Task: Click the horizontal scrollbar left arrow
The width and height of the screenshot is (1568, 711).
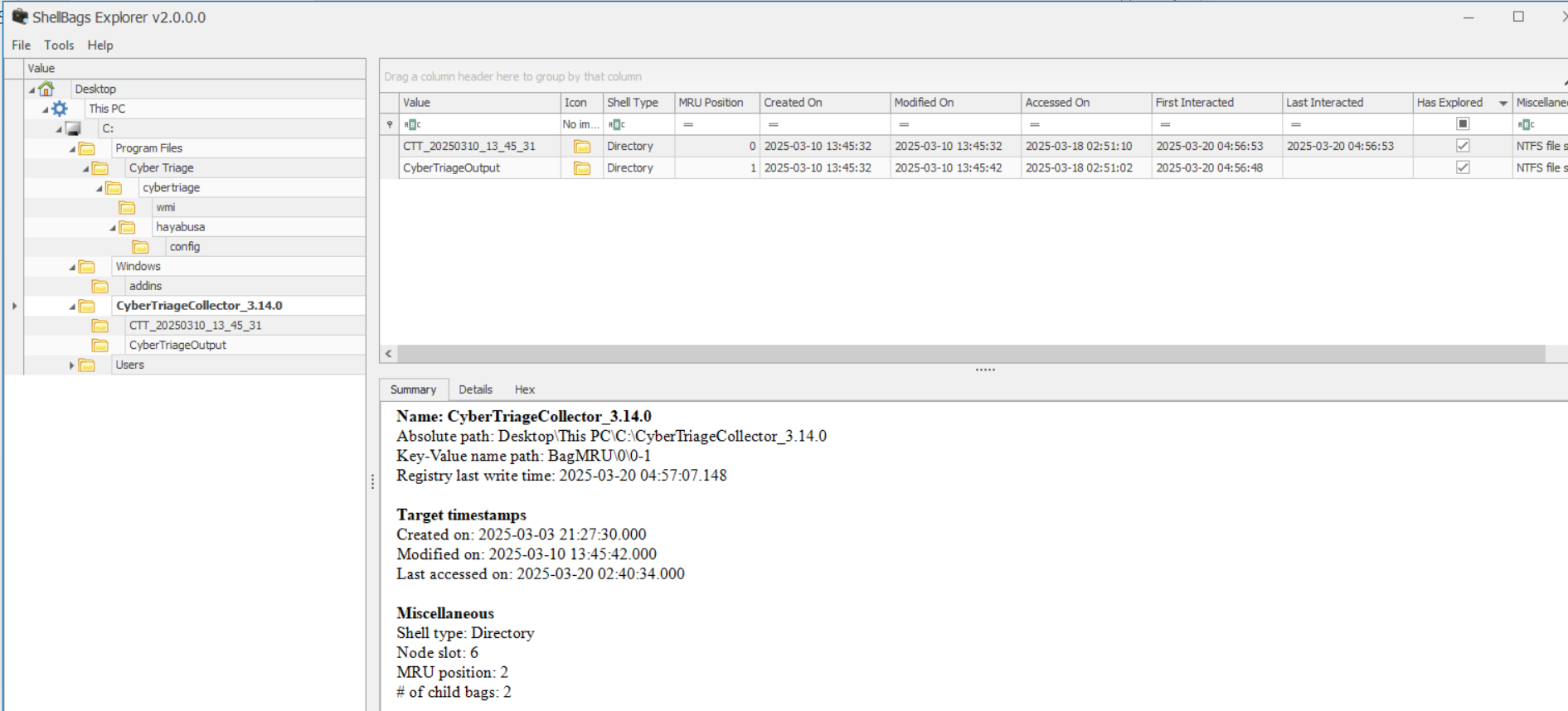Action: [x=389, y=354]
